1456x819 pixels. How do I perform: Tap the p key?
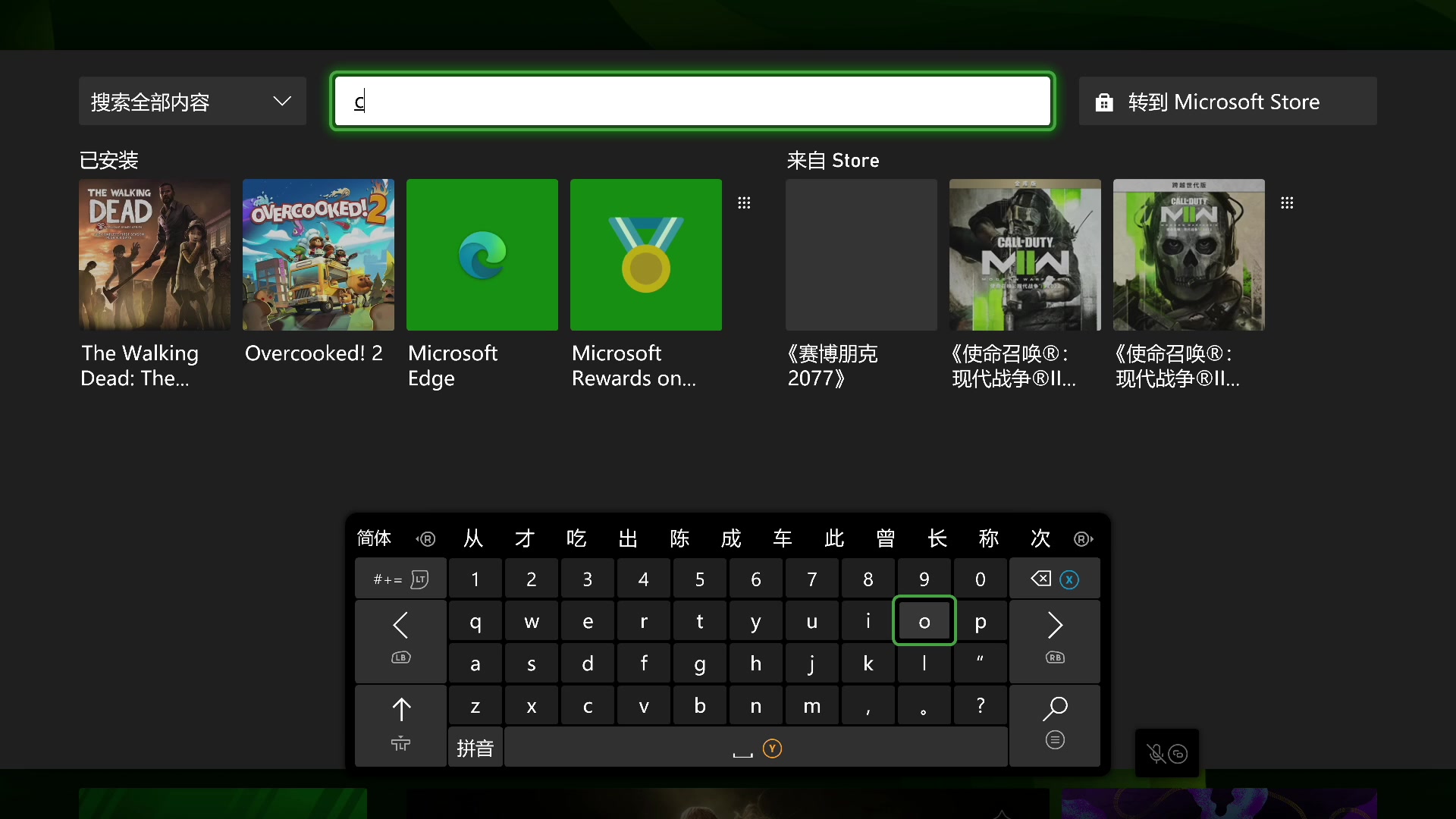[981, 622]
